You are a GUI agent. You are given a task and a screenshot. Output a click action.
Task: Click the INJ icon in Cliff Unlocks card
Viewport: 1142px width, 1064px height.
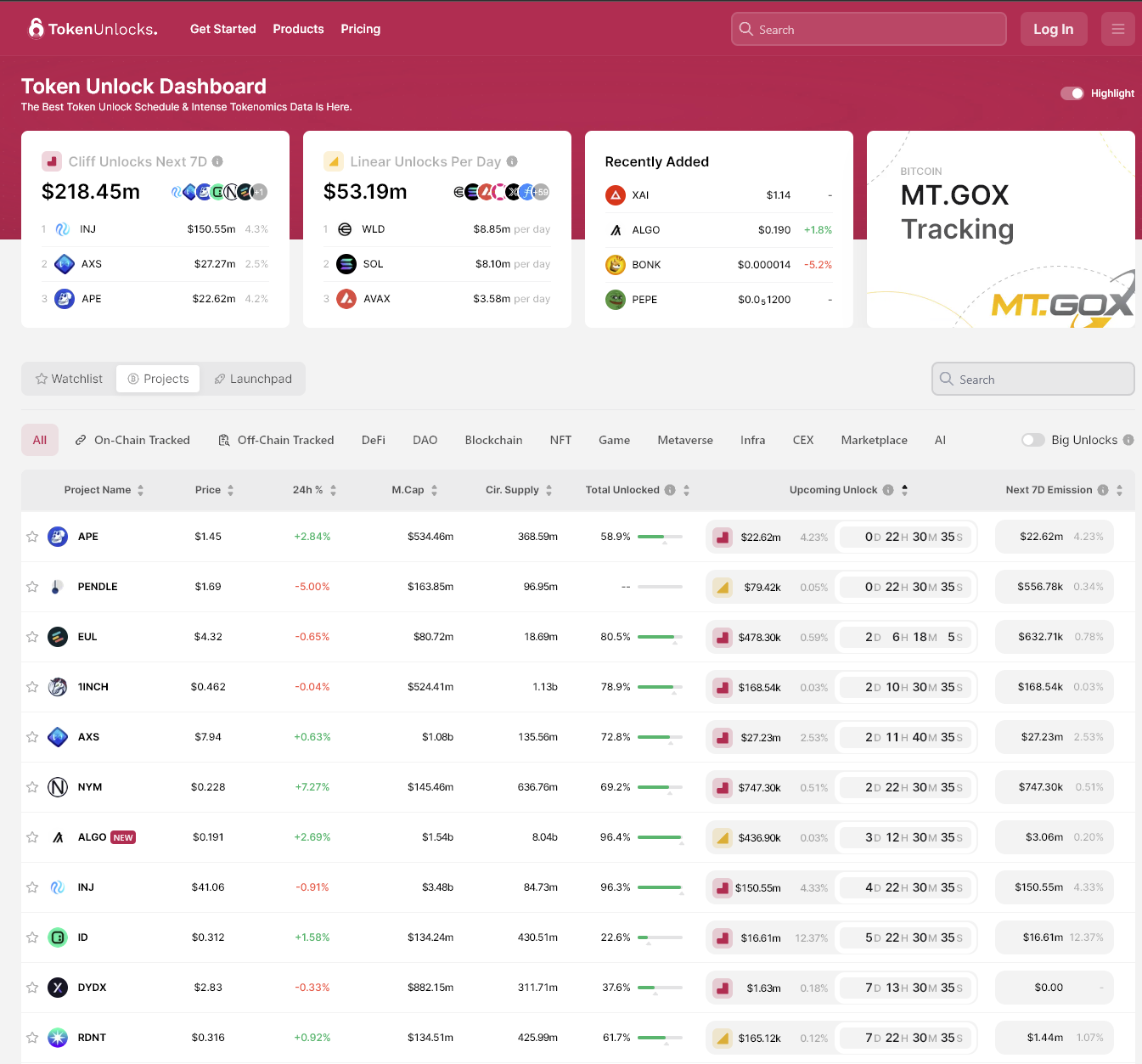click(x=63, y=229)
